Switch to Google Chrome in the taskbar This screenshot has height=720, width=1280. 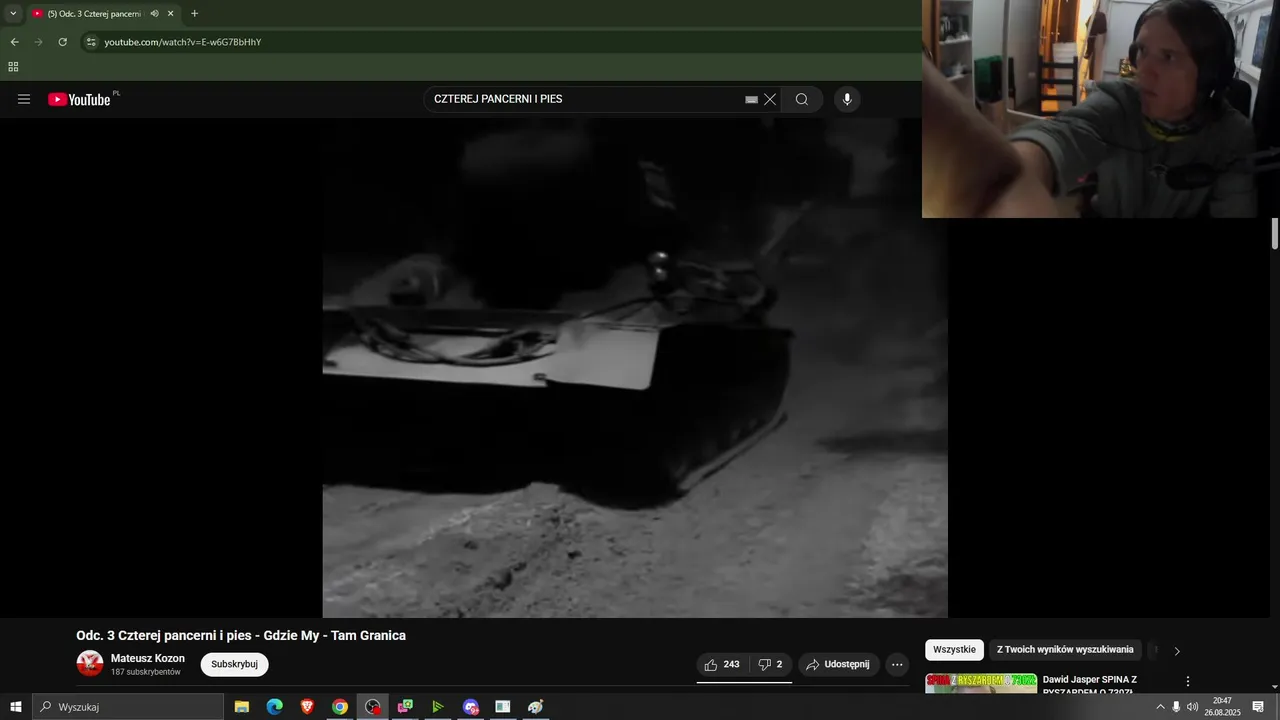pyautogui.click(x=340, y=707)
